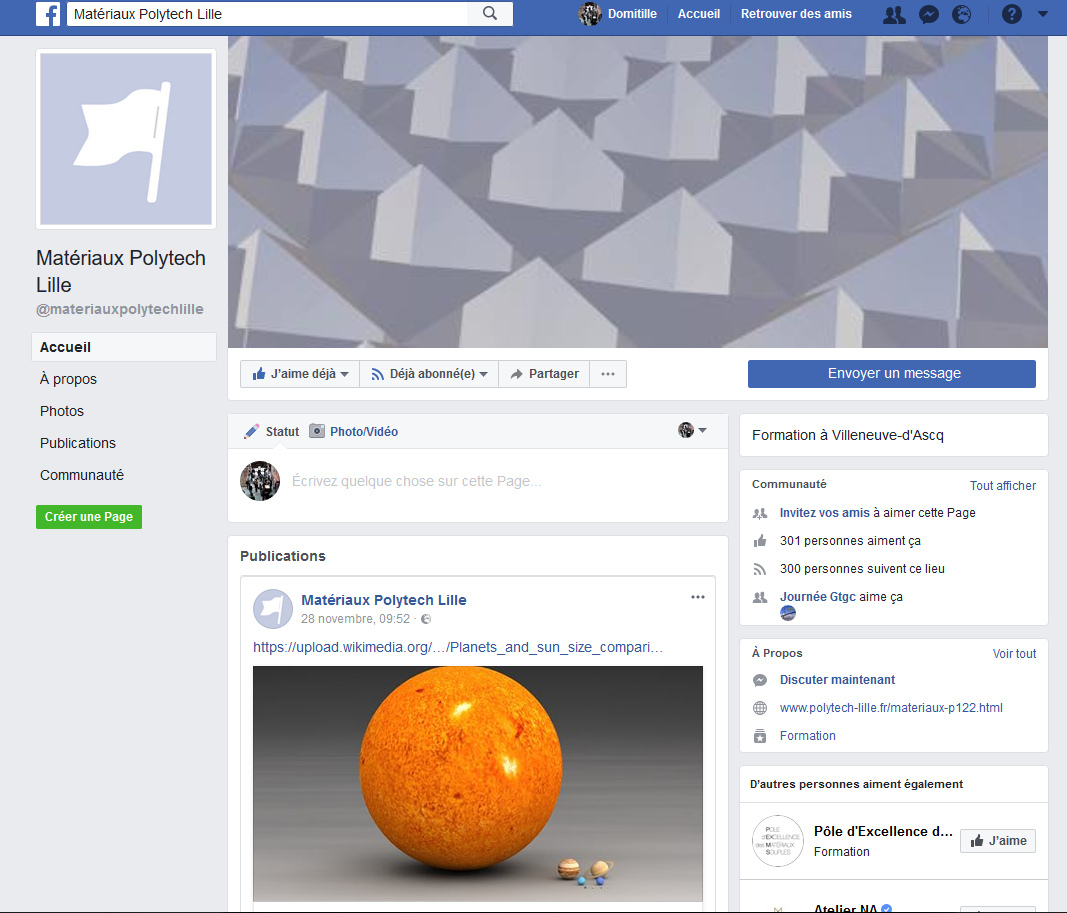The width and height of the screenshot is (1067, 913).
Task: Click the composer user avatar
Action: [260, 481]
